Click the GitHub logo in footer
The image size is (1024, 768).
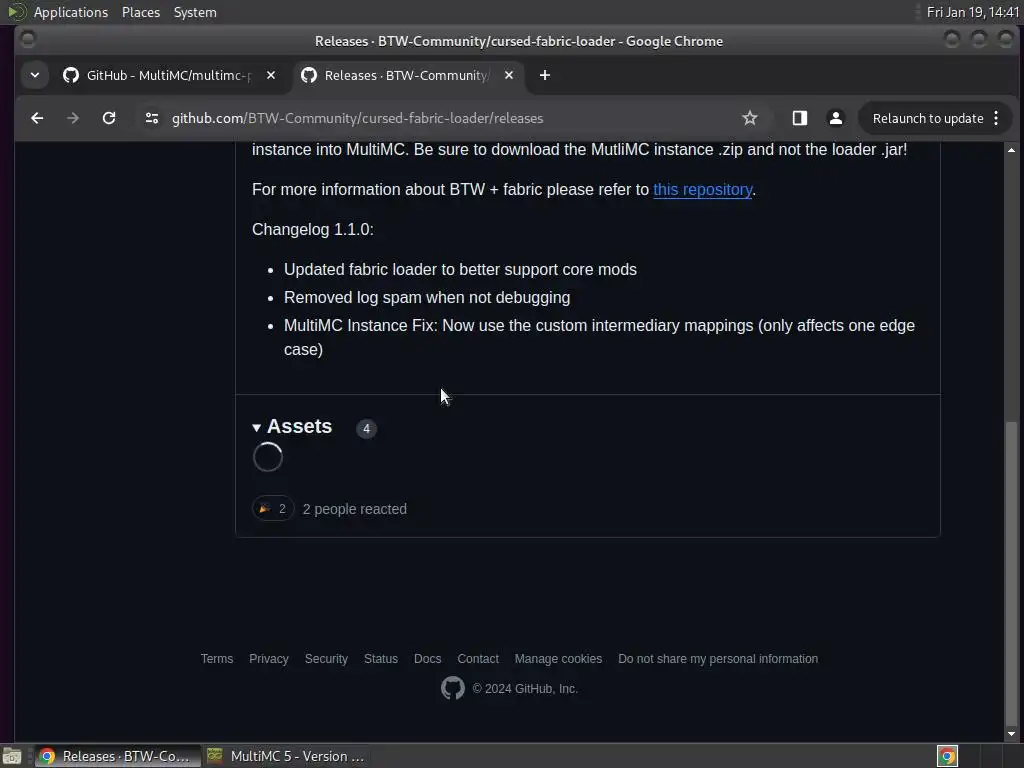pos(453,688)
